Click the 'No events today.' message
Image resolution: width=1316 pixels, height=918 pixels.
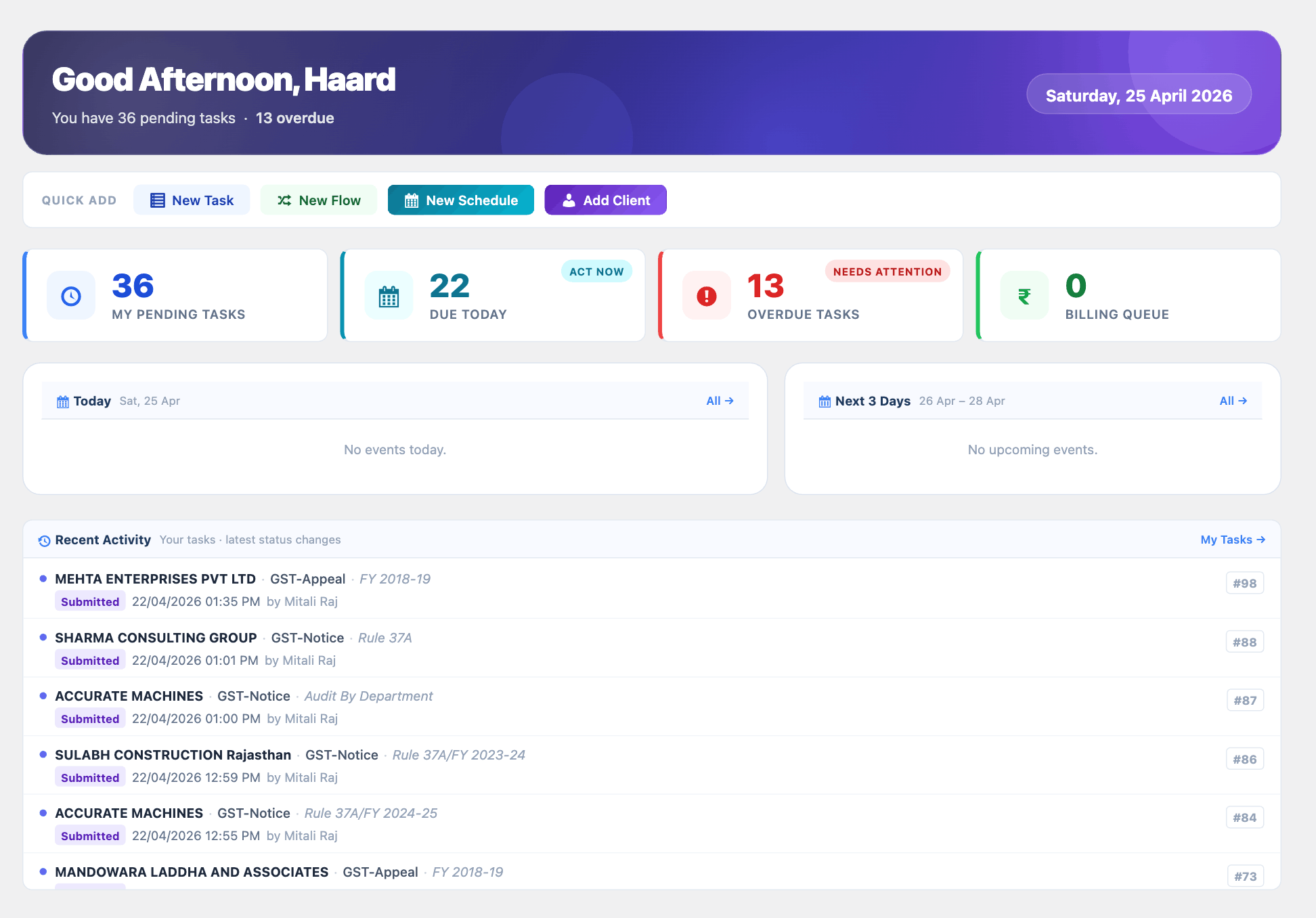395,450
